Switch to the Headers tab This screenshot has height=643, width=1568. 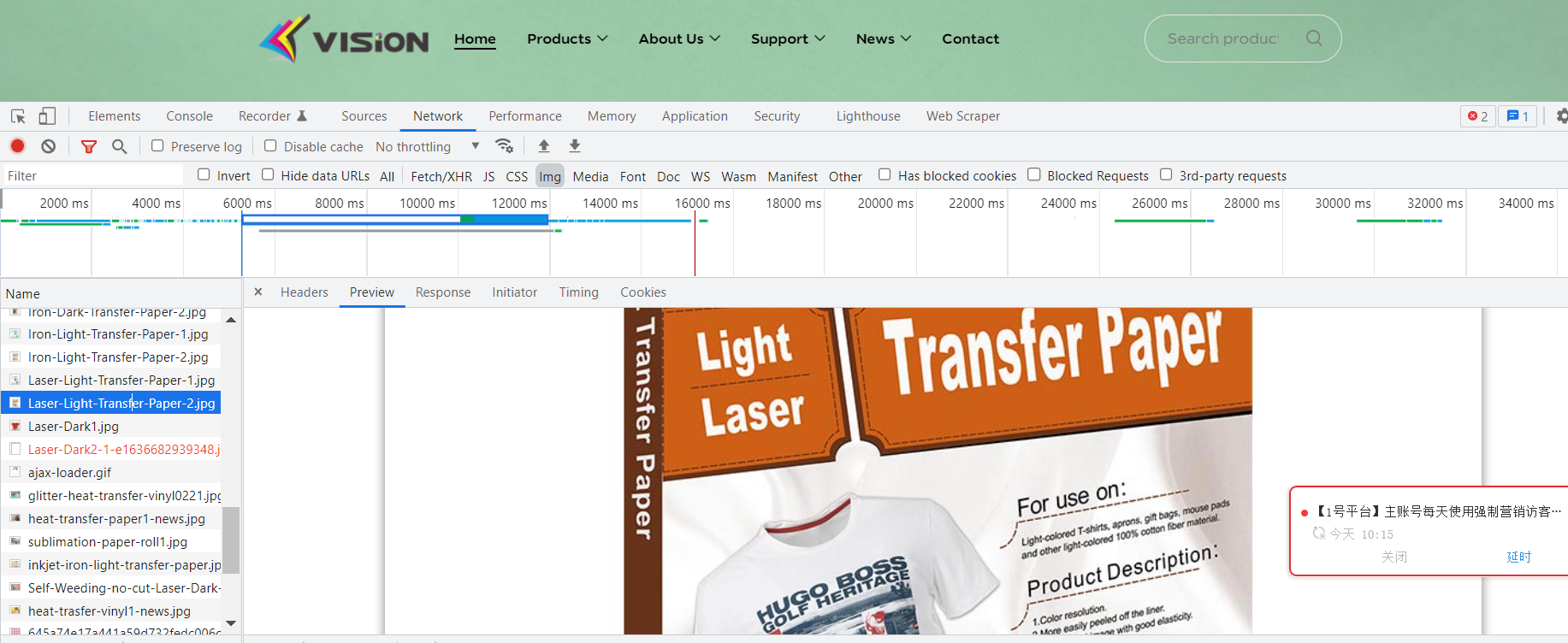pos(304,292)
